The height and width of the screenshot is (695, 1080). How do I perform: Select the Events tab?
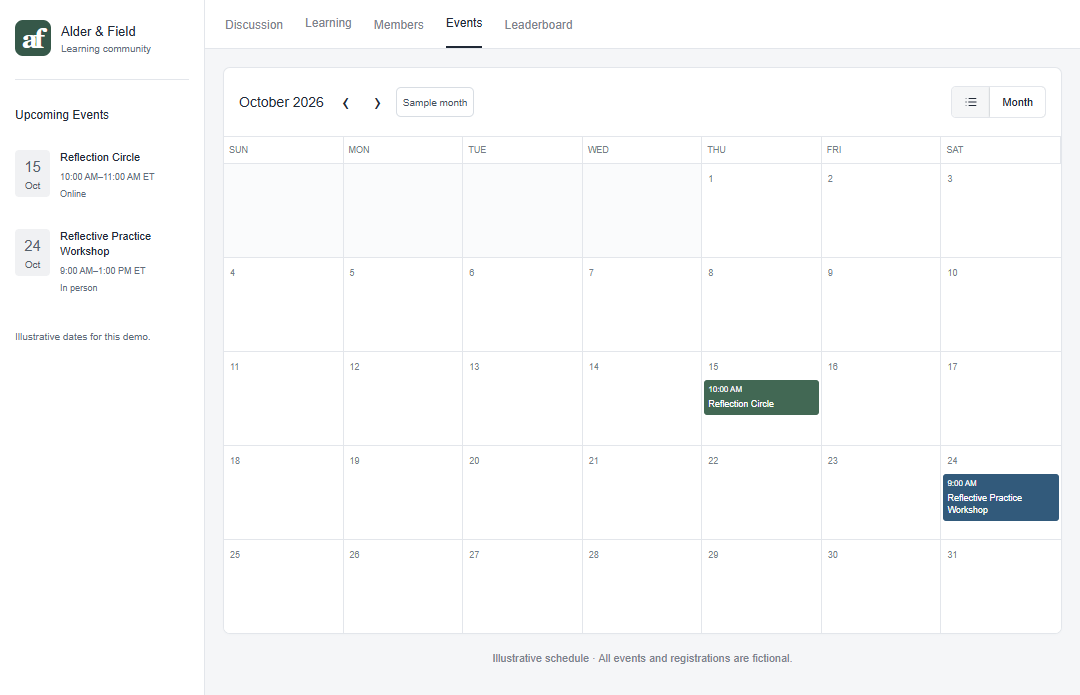coord(464,23)
